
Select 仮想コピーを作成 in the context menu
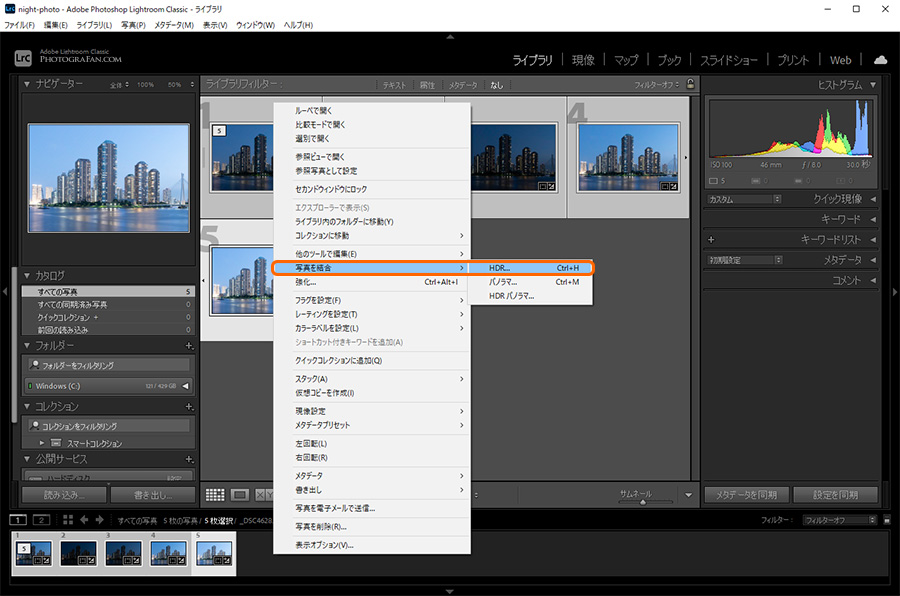(372, 393)
